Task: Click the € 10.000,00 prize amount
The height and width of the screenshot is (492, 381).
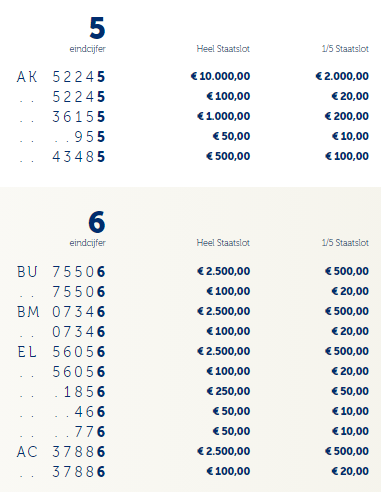Action: [x=220, y=76]
